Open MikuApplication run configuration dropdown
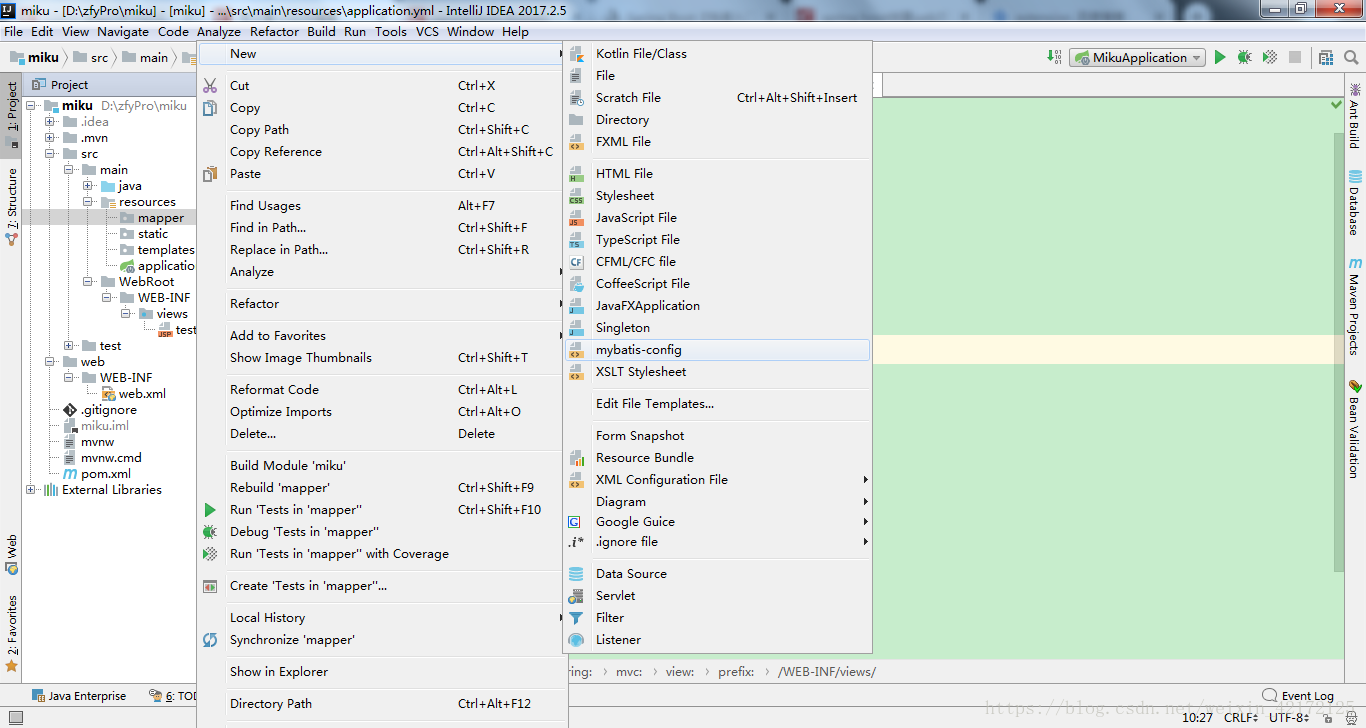1366x728 pixels. coord(1138,58)
